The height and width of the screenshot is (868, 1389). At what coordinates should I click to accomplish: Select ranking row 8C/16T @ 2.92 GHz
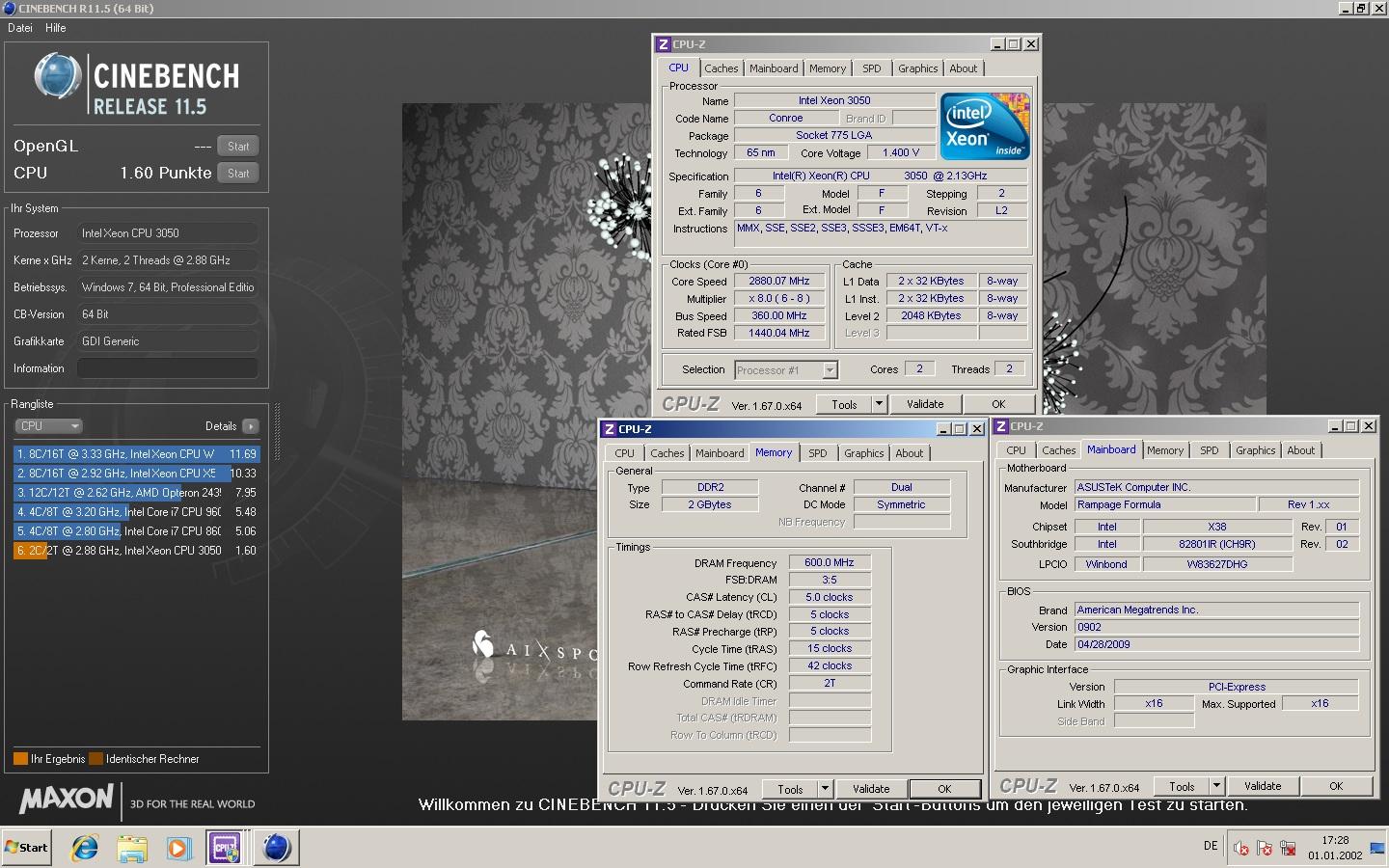tap(136, 474)
